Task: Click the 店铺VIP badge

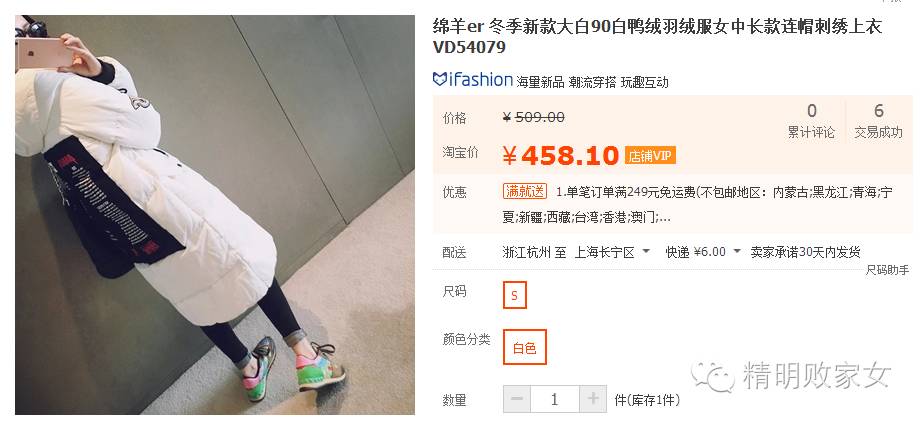Action: [650, 156]
